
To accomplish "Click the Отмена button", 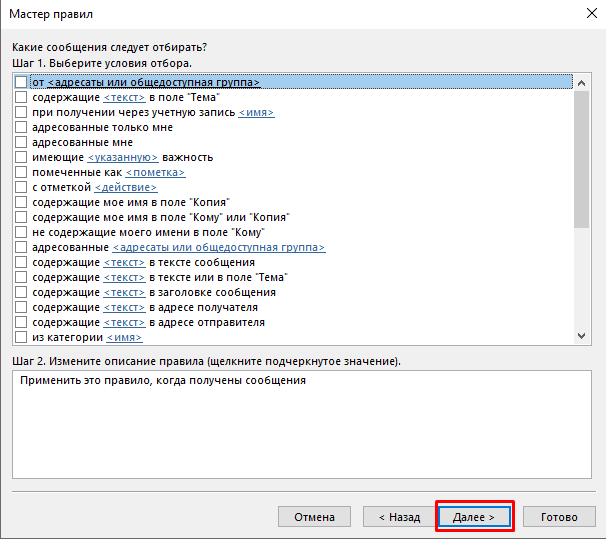I will tap(314, 517).
